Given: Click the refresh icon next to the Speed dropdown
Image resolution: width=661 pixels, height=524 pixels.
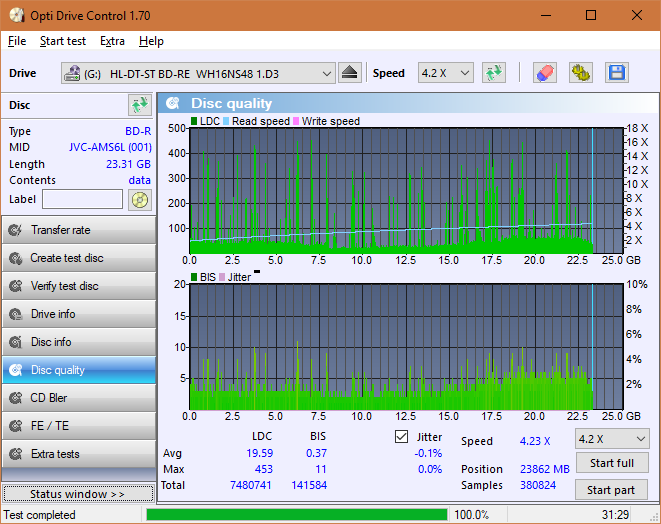Looking at the screenshot, I should [494, 73].
